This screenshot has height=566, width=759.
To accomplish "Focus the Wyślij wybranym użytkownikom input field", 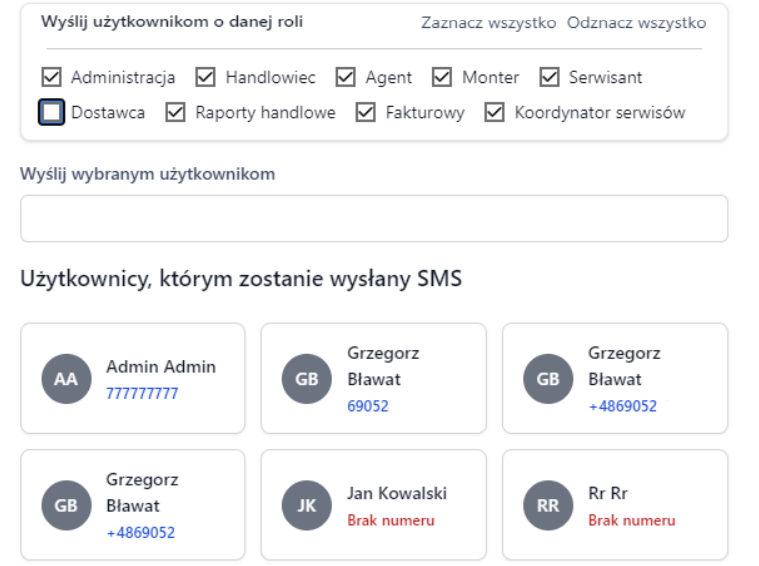I will (x=374, y=218).
